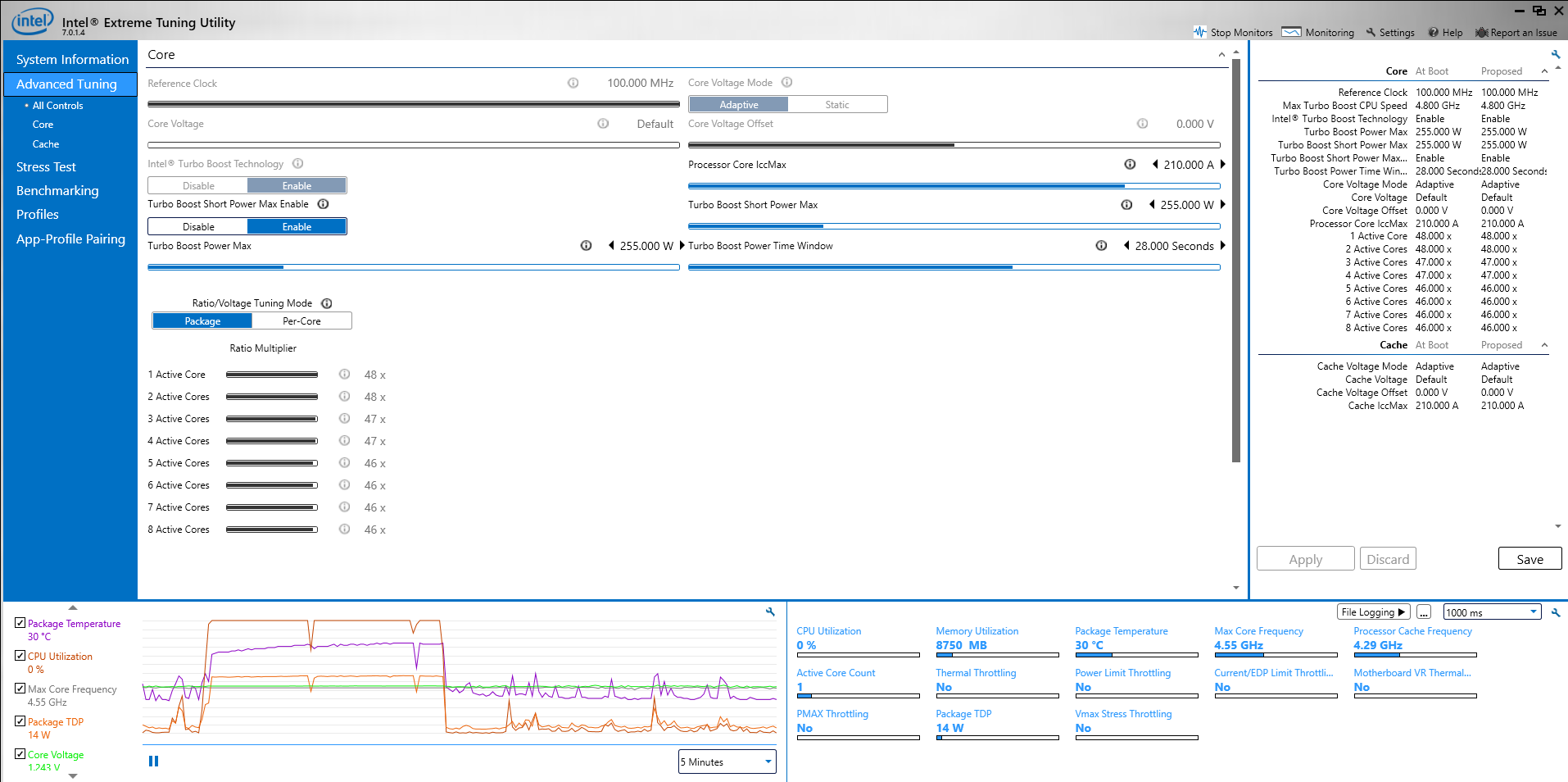Viewport: 1568px width, 782px height.
Task: Click wrench icon on the graph panel
Action: (770, 612)
